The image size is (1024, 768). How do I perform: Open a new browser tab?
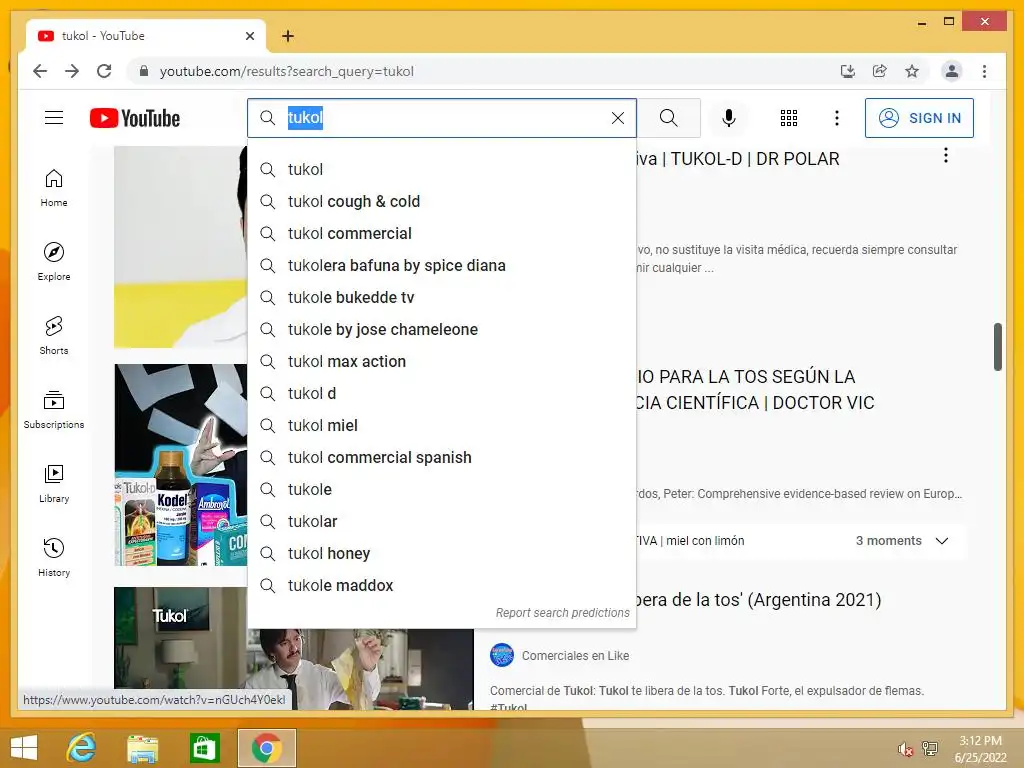[288, 36]
